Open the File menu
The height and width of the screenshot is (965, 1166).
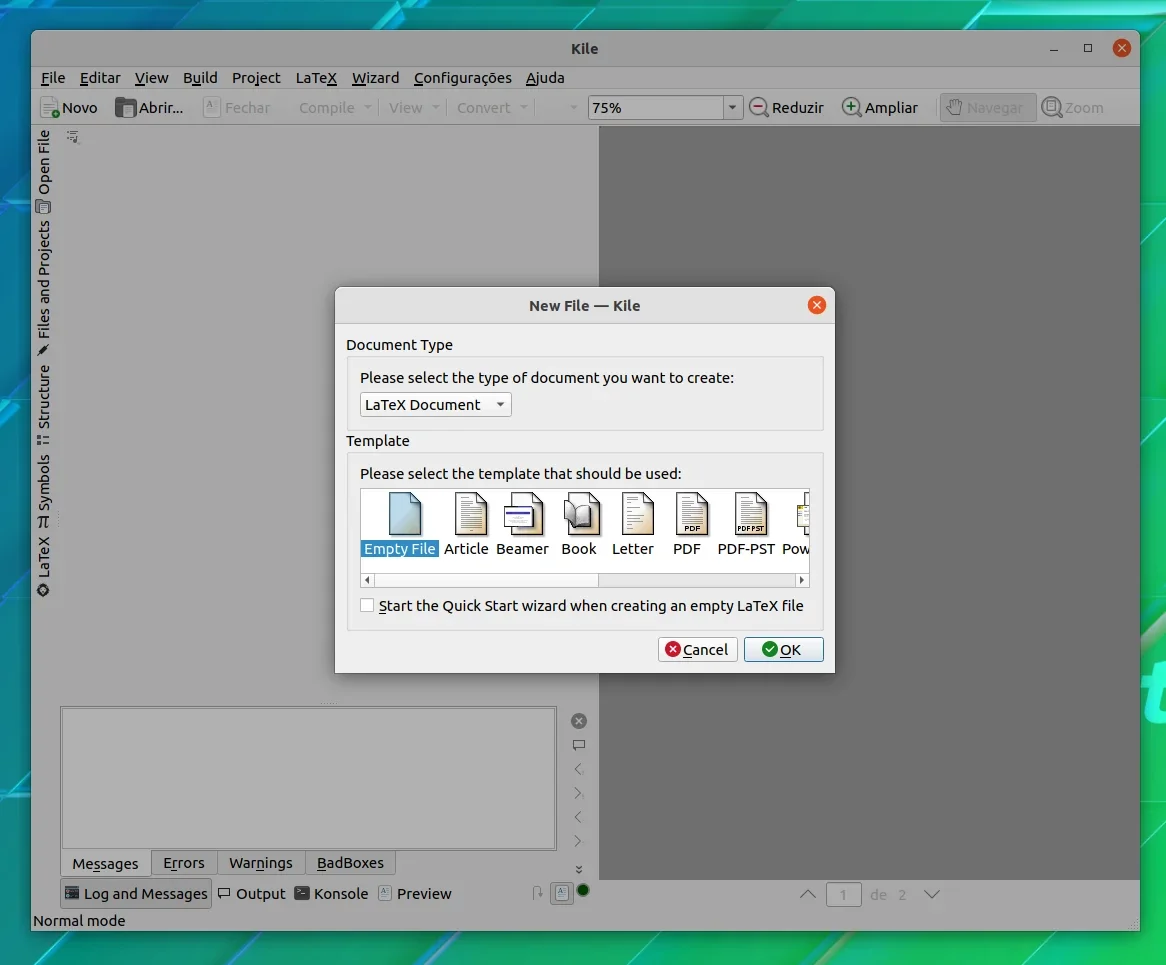[53, 78]
